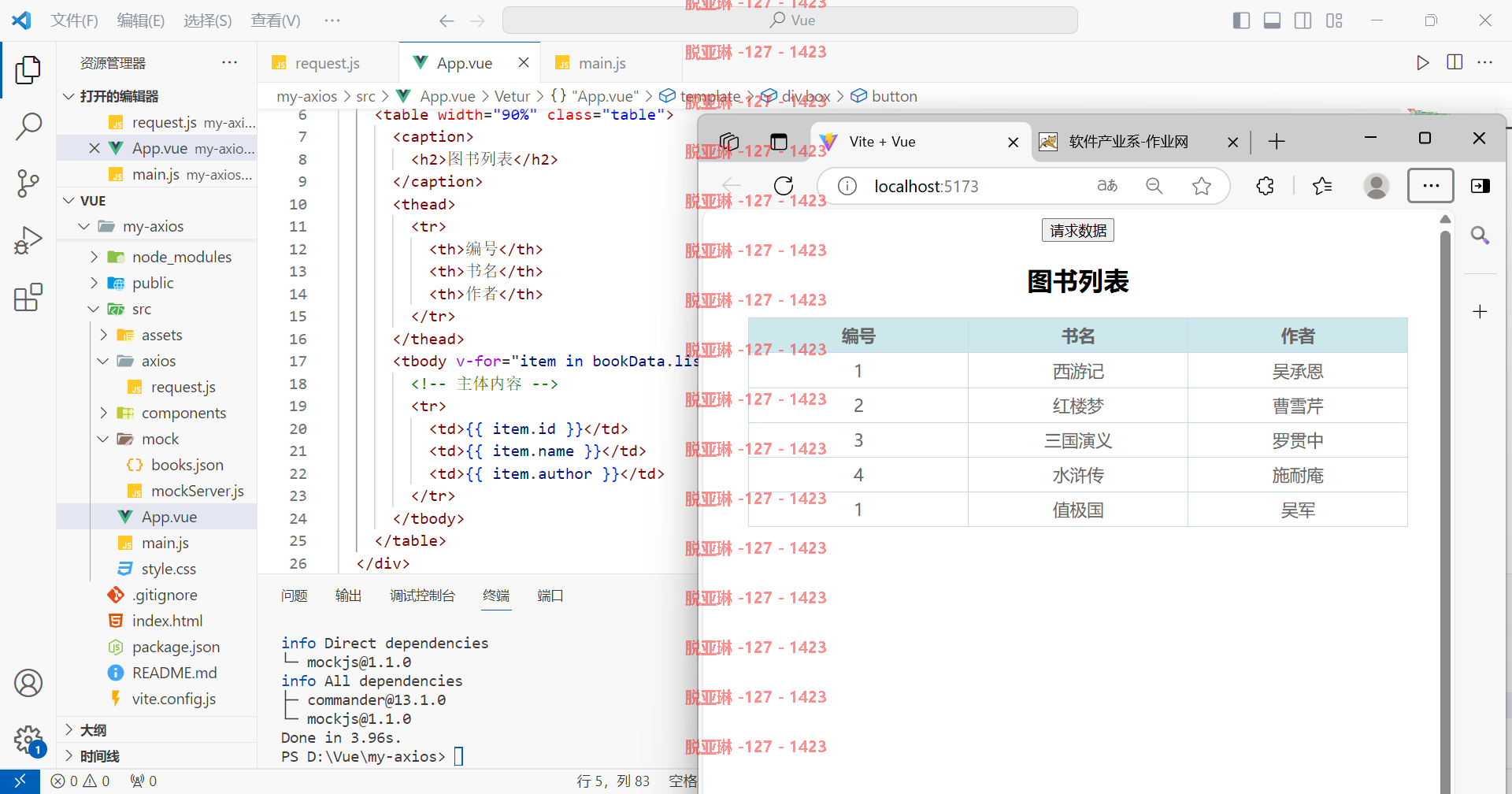The image size is (1512, 794).
Task: Split the editor to the right
Action: coord(1455,62)
